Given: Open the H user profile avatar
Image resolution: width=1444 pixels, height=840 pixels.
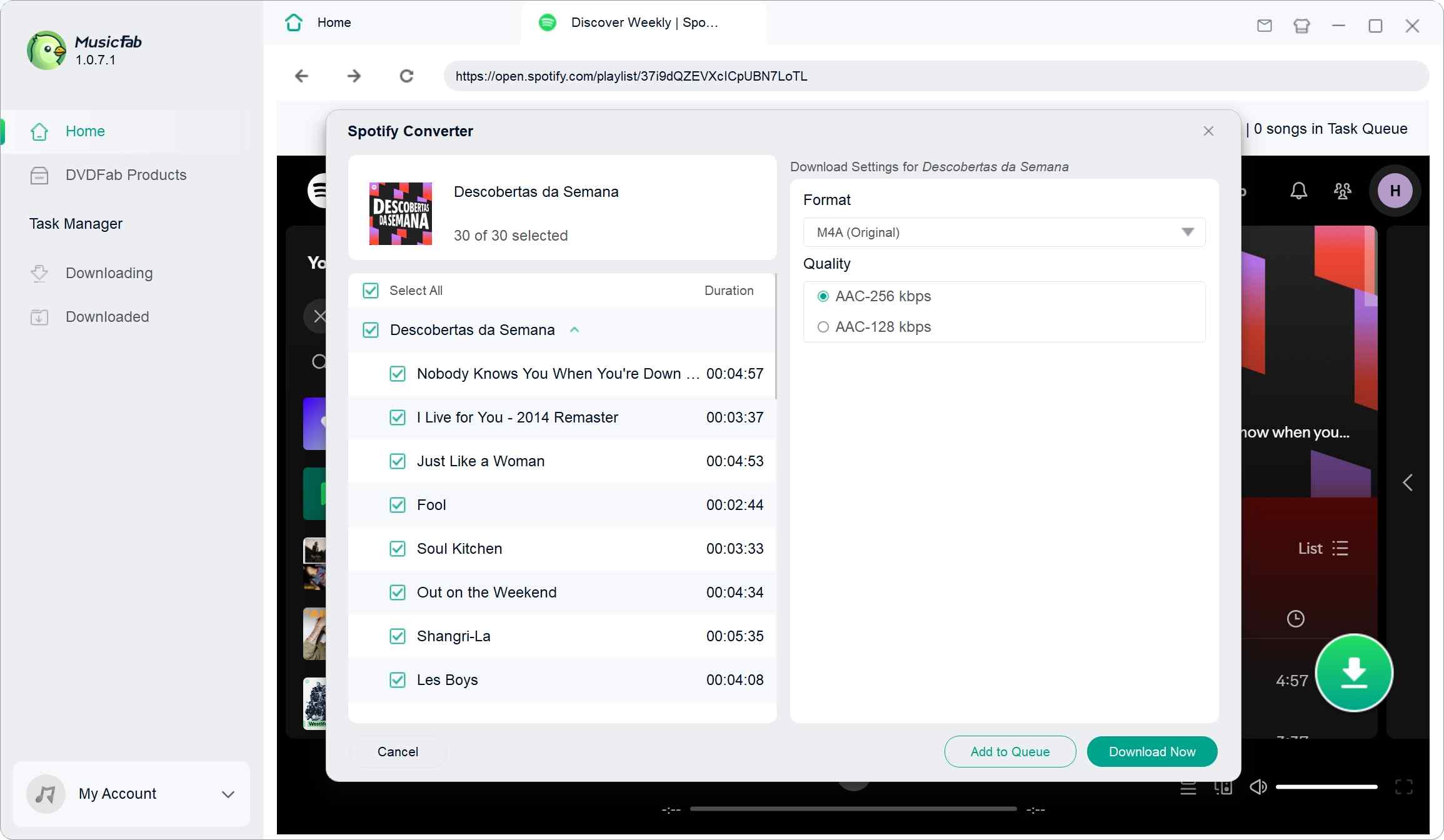Looking at the screenshot, I should (1395, 191).
